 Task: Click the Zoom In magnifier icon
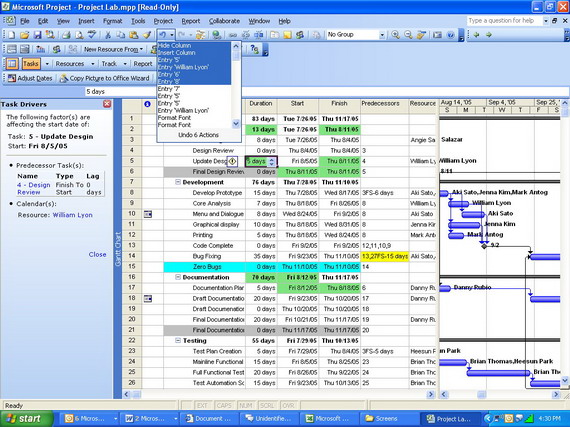396,35
